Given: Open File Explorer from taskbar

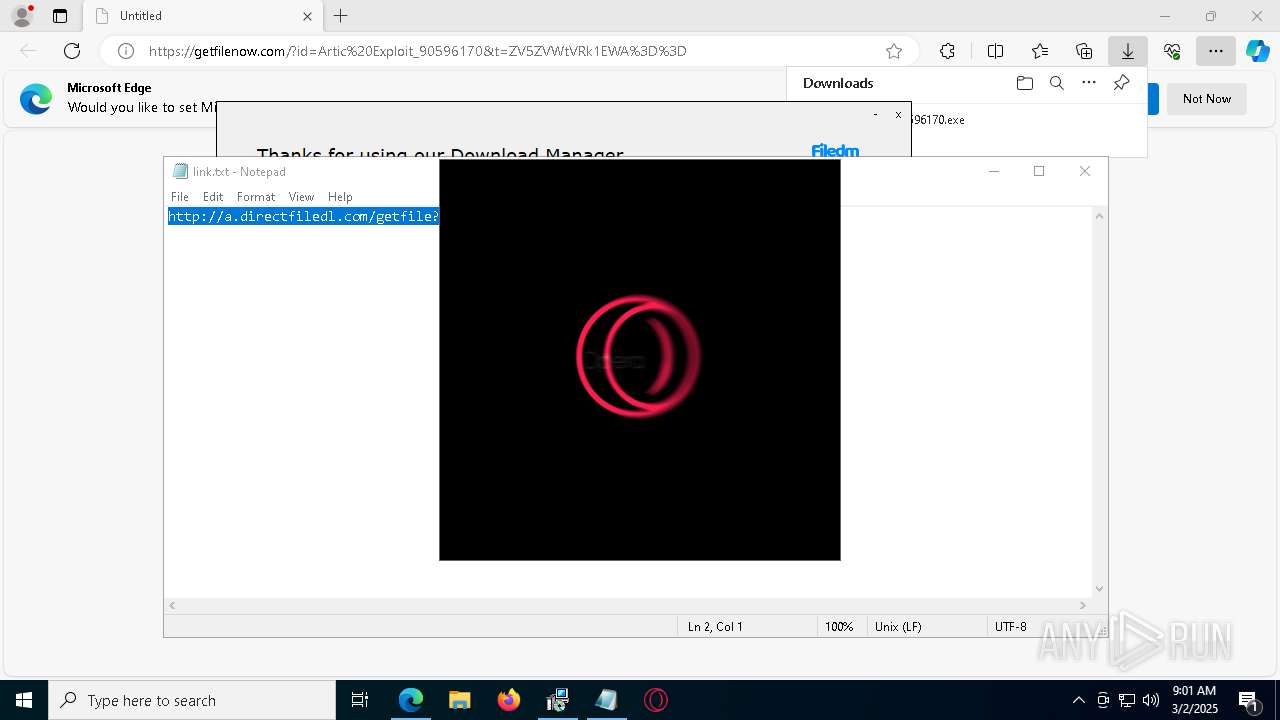Looking at the screenshot, I should [x=460, y=700].
